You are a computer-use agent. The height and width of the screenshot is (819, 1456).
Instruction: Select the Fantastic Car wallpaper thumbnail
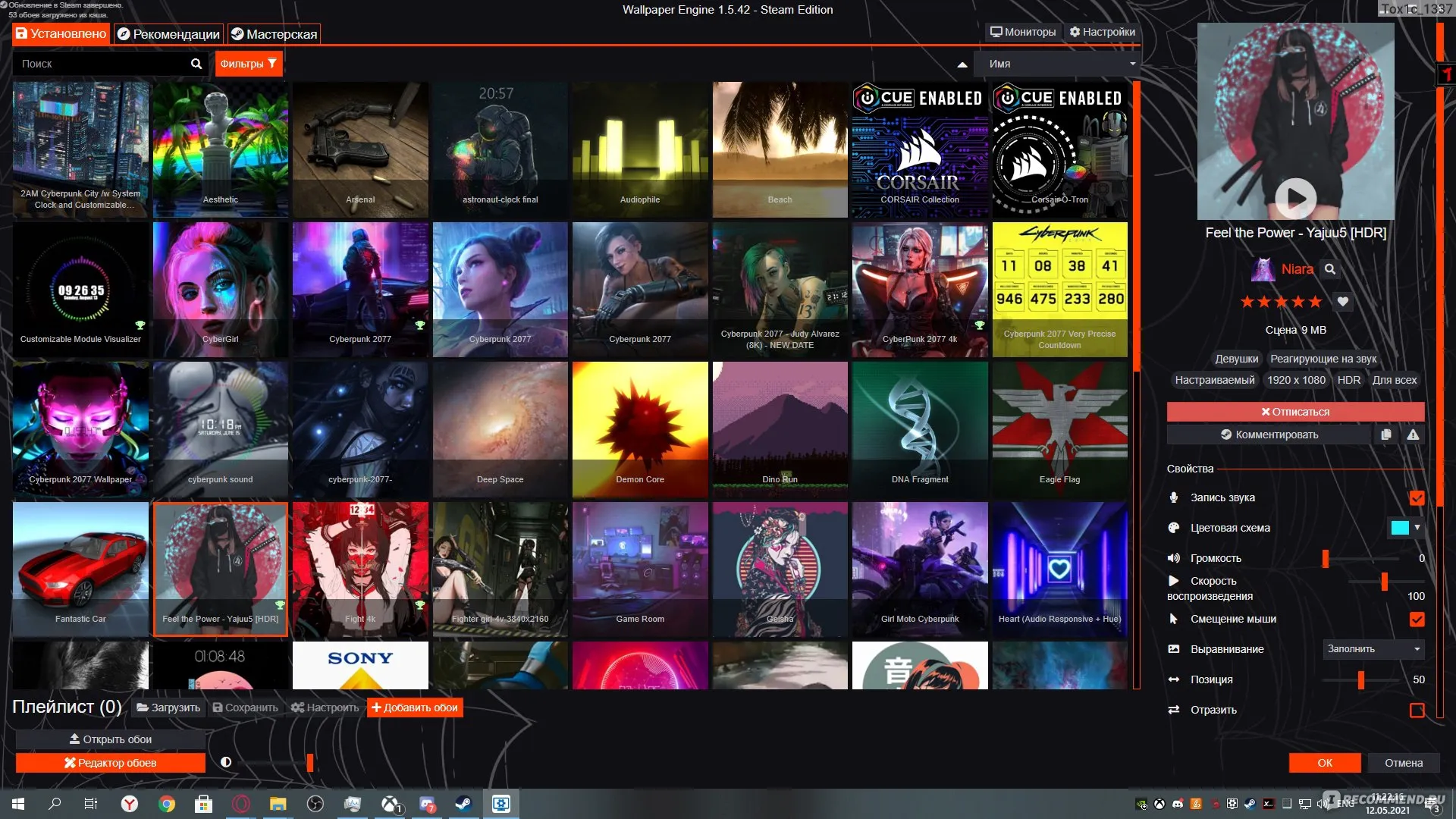click(80, 569)
